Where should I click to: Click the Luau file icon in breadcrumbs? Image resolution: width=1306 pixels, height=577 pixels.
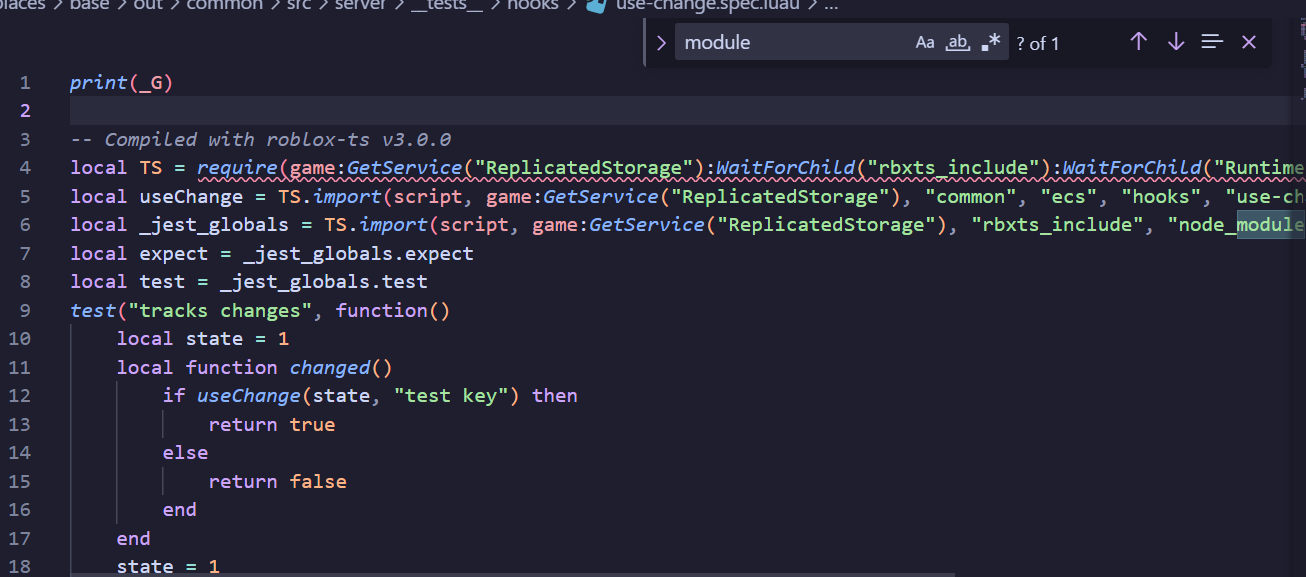597,5
